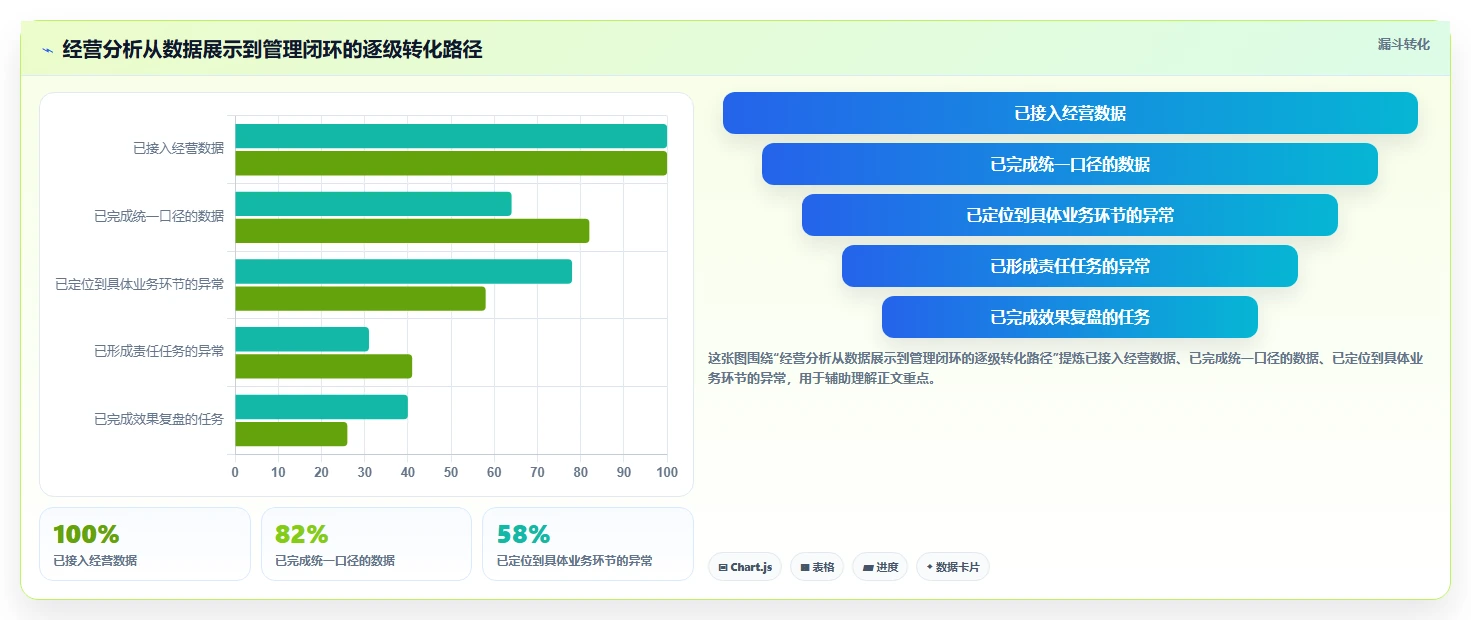This screenshot has width=1471, height=620.
Task: Click the teal bar for 已完成效果复盘的任务
Action: pyautogui.click(x=321, y=407)
